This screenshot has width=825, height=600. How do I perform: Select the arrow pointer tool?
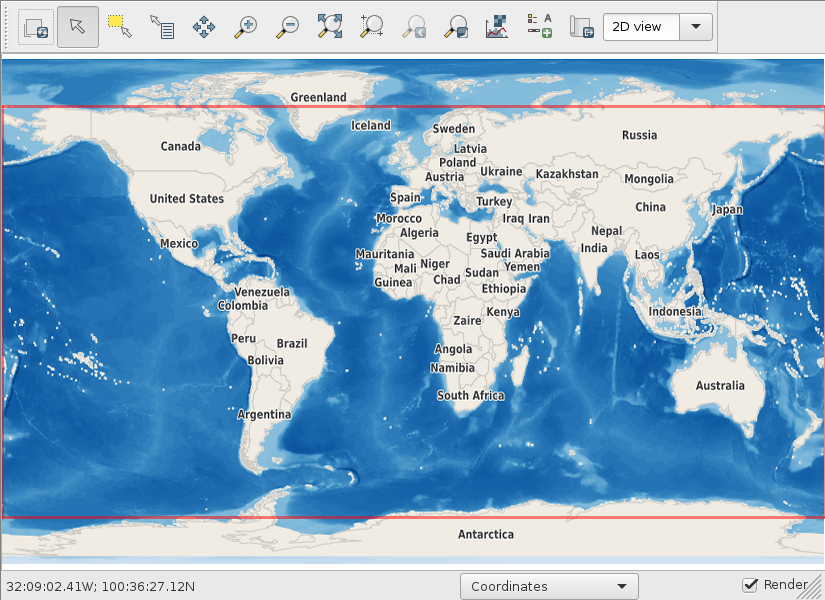78,27
